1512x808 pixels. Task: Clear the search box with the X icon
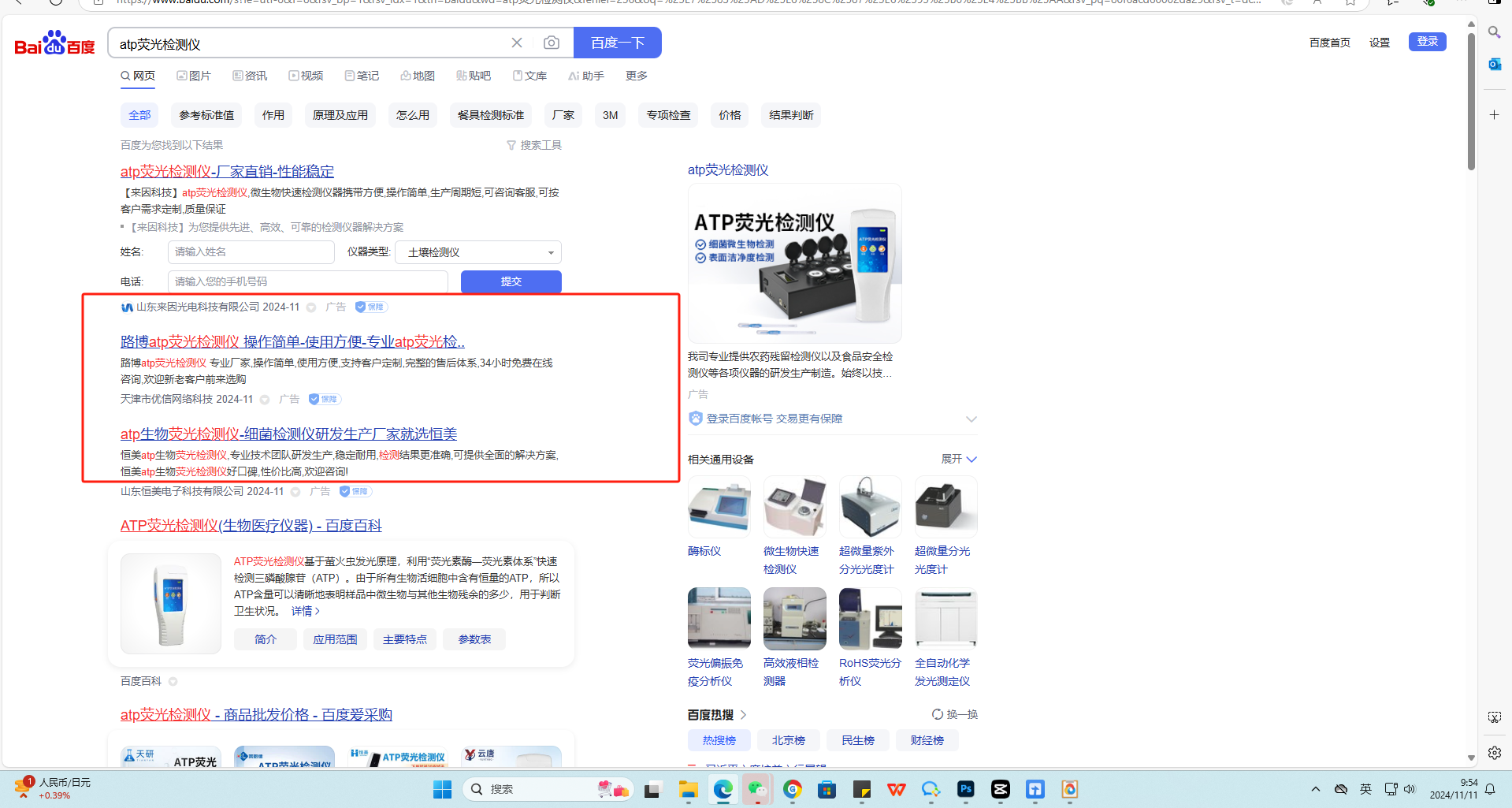[517, 43]
